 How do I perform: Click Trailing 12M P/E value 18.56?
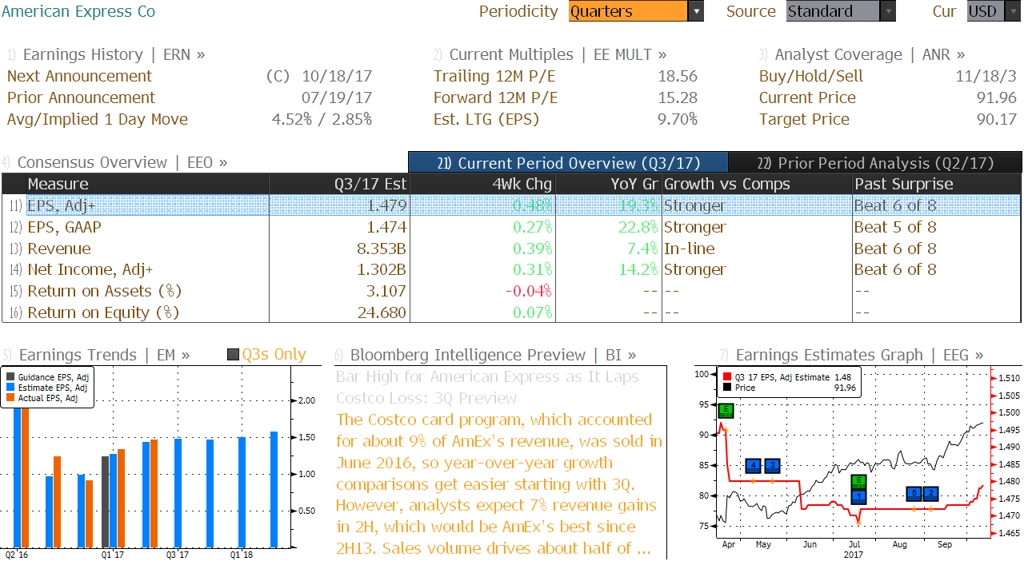click(678, 76)
